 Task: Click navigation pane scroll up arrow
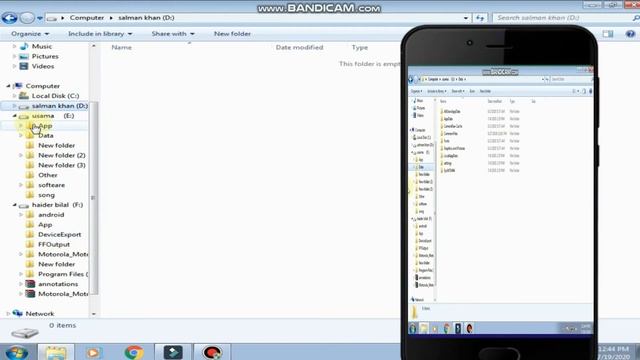93,46
